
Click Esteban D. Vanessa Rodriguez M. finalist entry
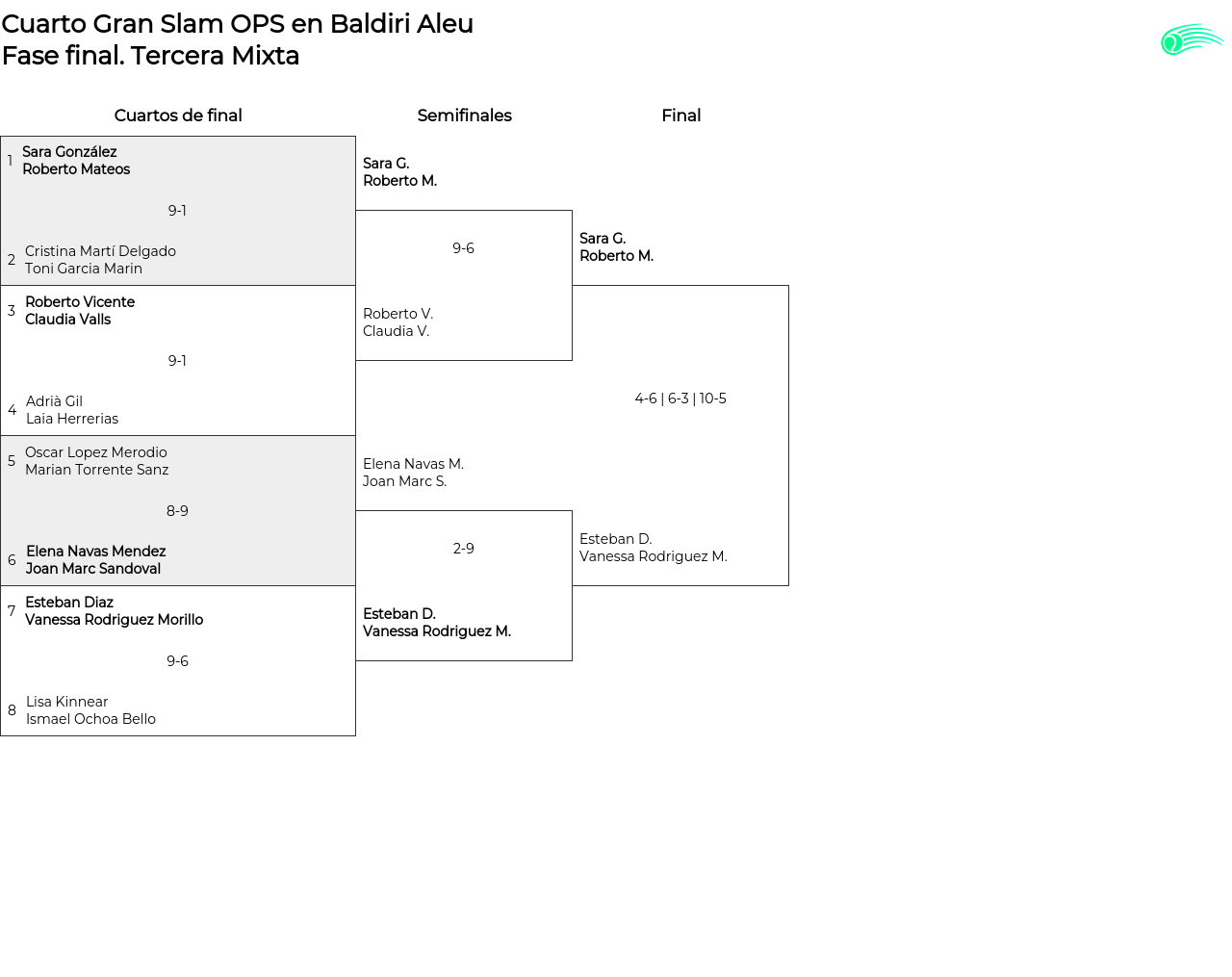[x=653, y=548]
